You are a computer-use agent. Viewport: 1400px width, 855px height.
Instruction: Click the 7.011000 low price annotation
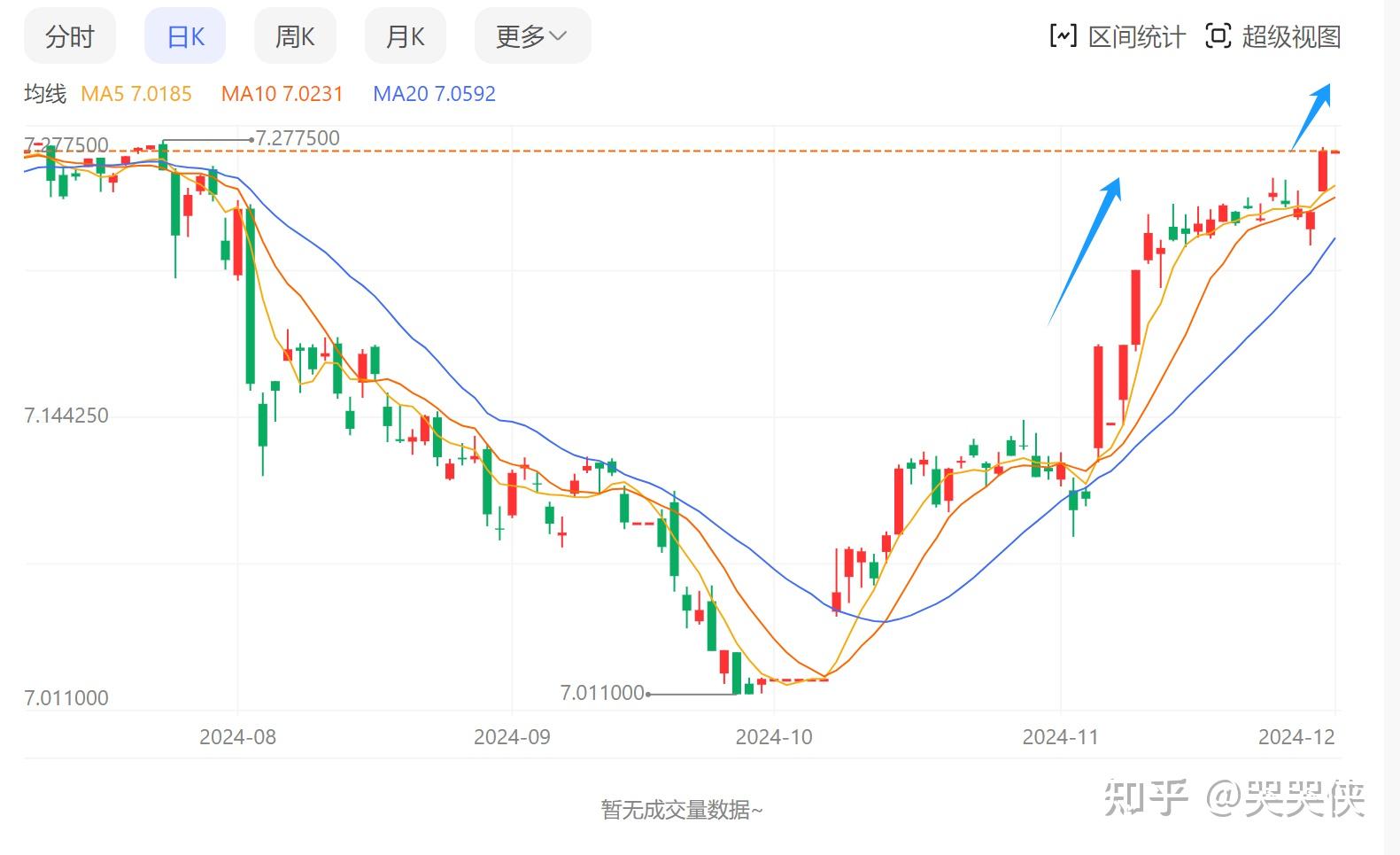pyautogui.click(x=602, y=693)
